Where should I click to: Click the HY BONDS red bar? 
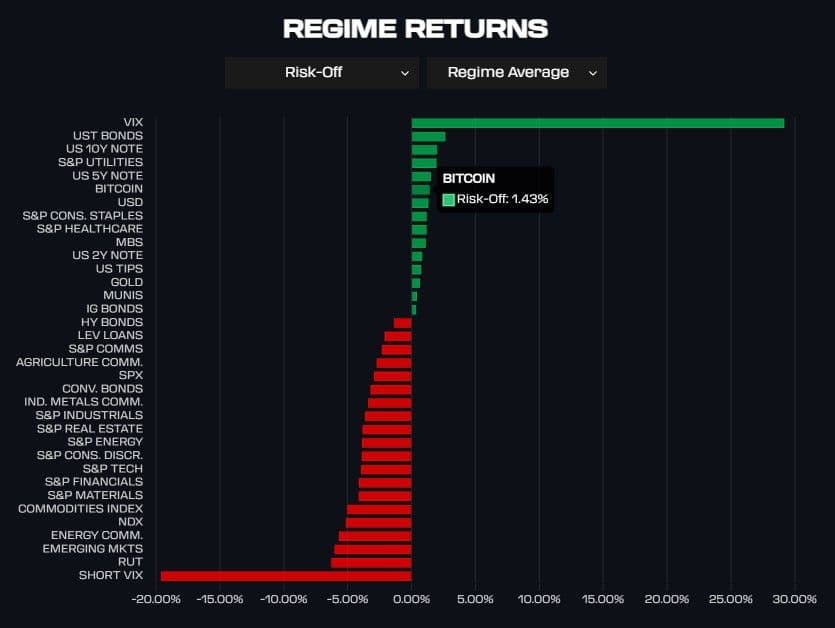click(x=402, y=323)
